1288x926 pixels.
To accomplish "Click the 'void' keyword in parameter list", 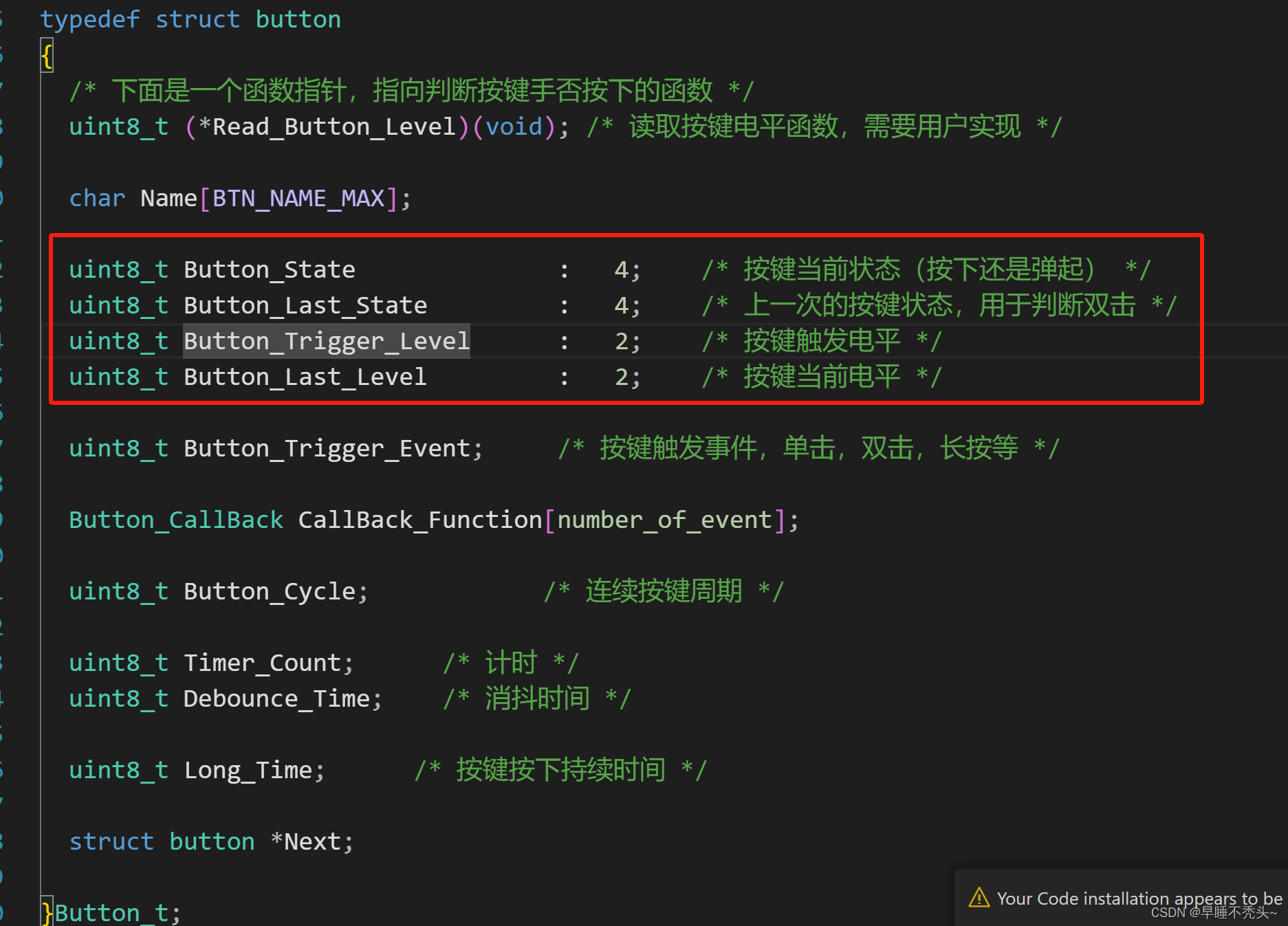I will click(x=513, y=126).
